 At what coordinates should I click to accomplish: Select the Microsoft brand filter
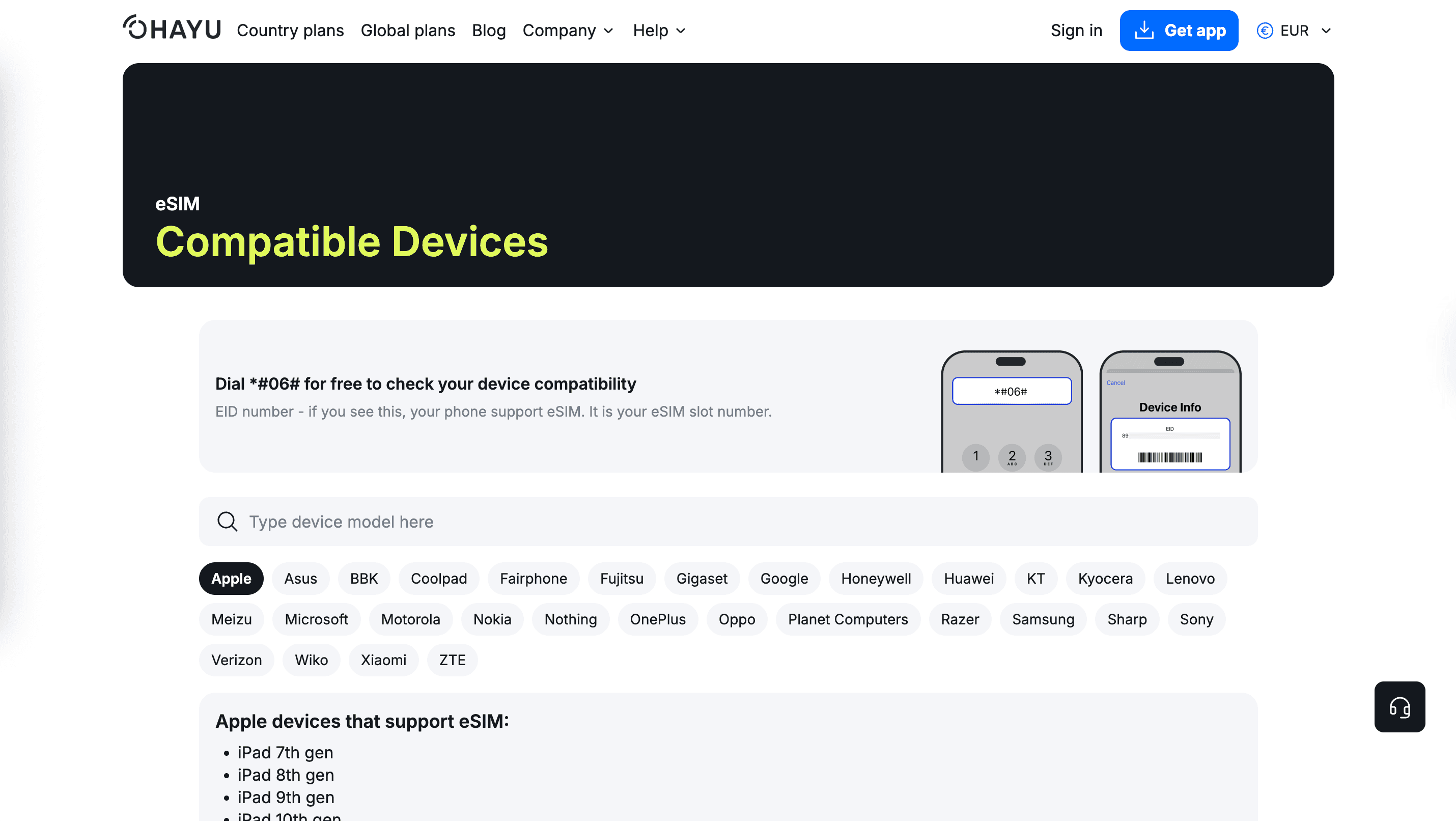pos(316,619)
